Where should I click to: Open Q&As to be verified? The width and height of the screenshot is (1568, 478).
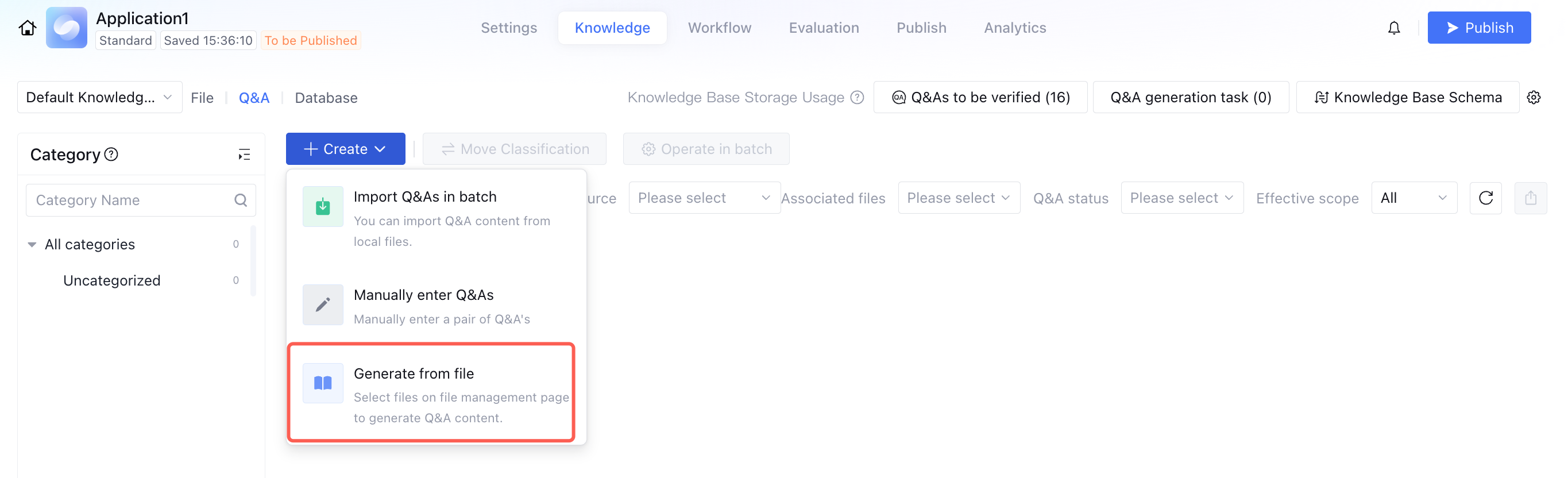tap(980, 98)
